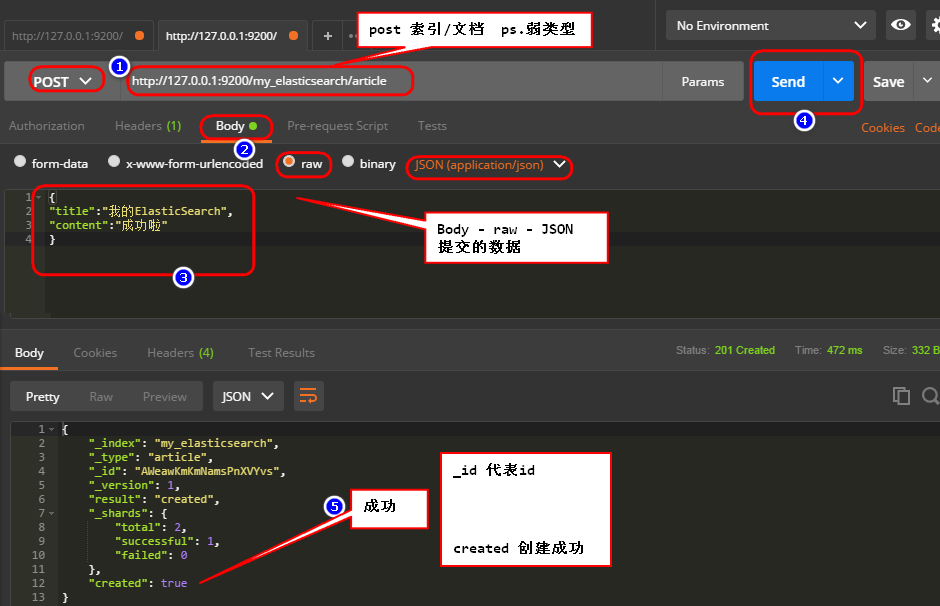Click the 472 ms time value

click(845, 350)
